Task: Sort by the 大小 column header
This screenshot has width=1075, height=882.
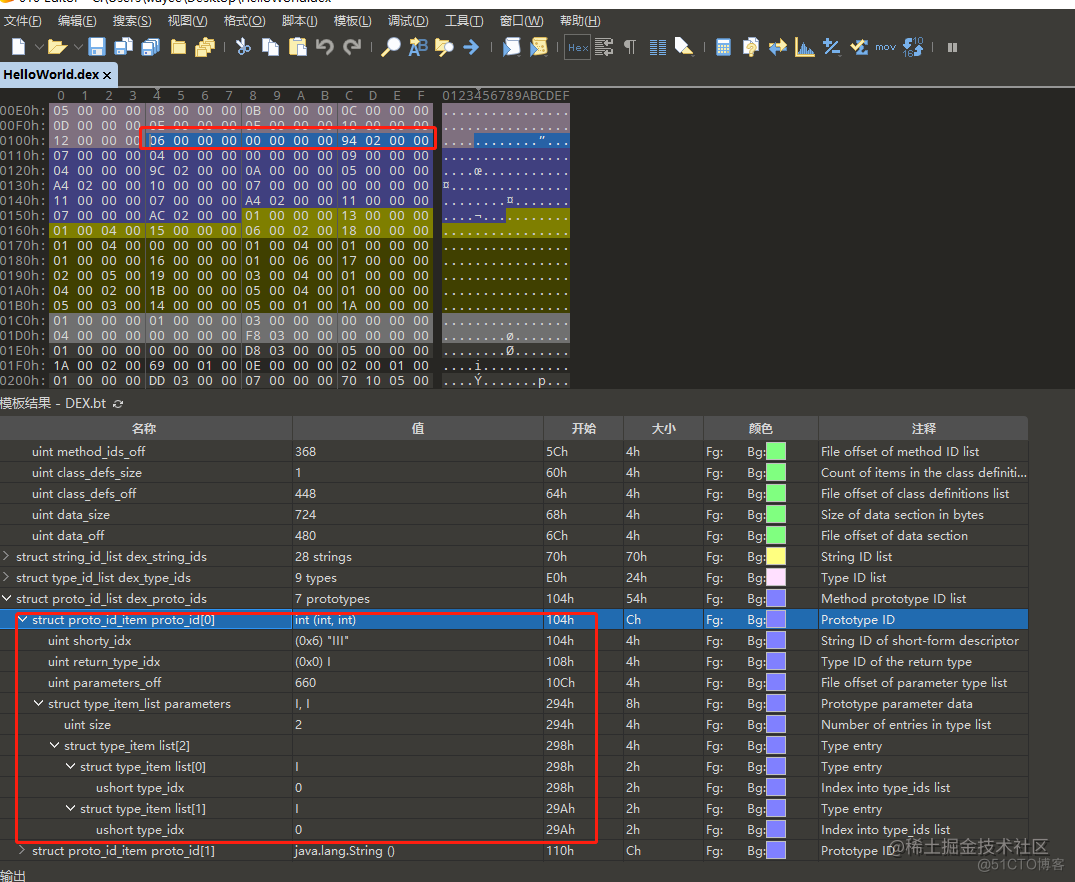Action: coord(664,429)
